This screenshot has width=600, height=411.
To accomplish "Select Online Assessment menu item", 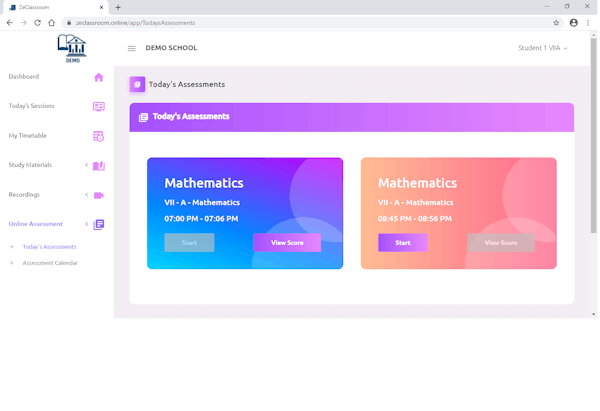I will coord(36,224).
